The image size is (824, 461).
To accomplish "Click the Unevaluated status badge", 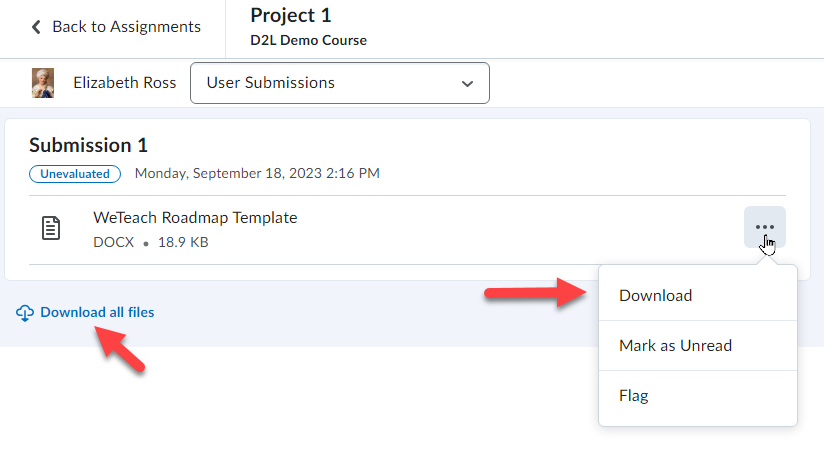I will (75, 174).
